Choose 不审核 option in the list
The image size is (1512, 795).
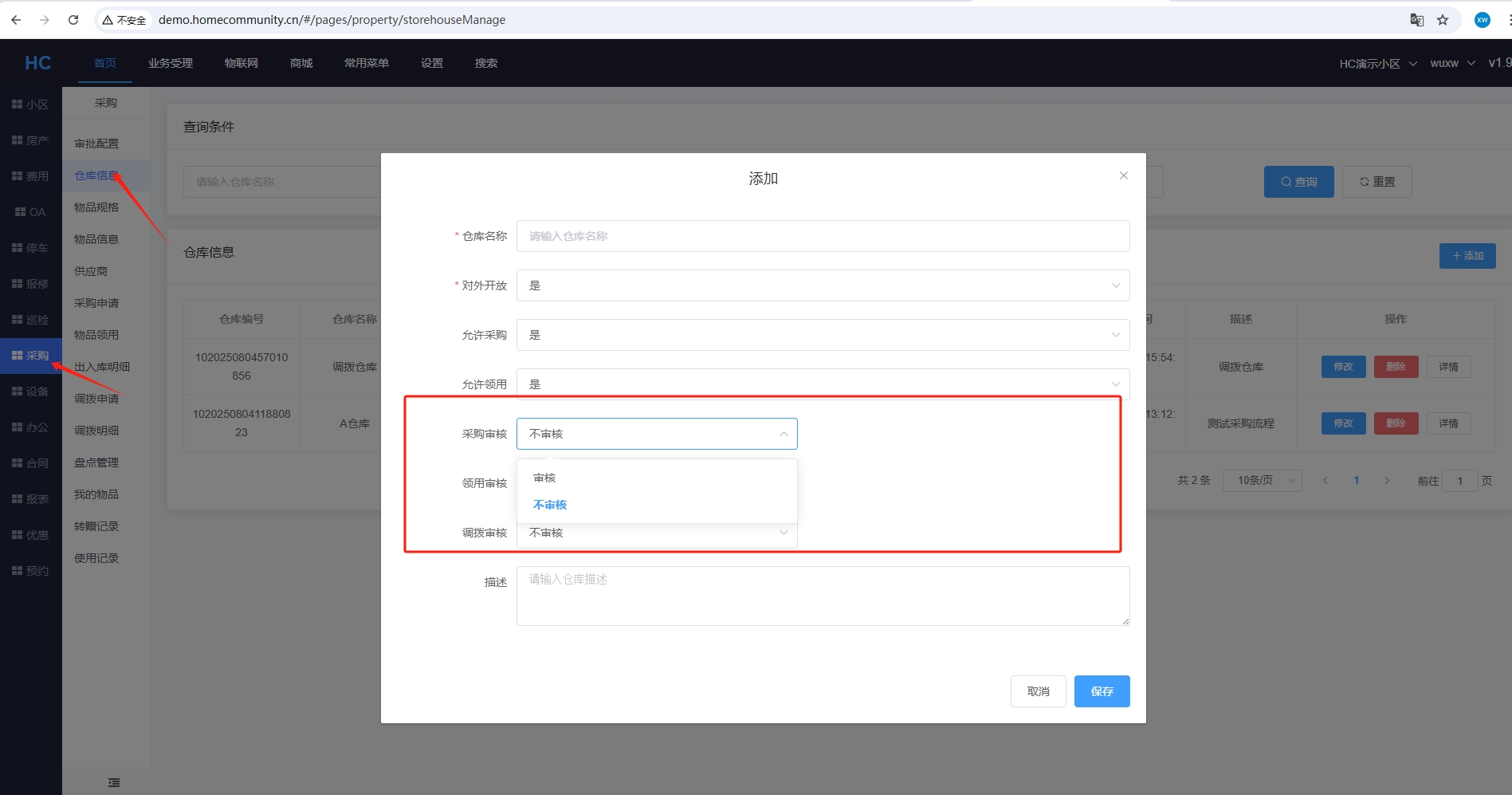pos(657,505)
